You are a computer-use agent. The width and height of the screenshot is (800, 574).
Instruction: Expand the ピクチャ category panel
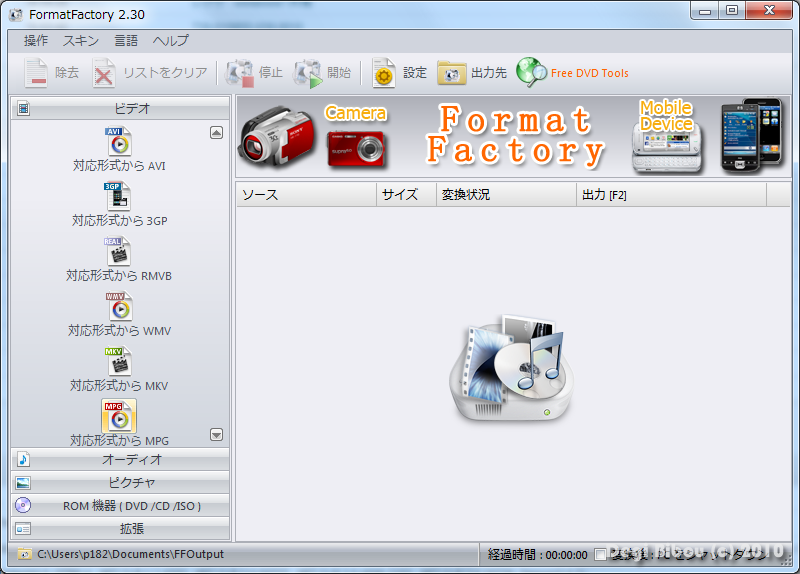[x=120, y=483]
